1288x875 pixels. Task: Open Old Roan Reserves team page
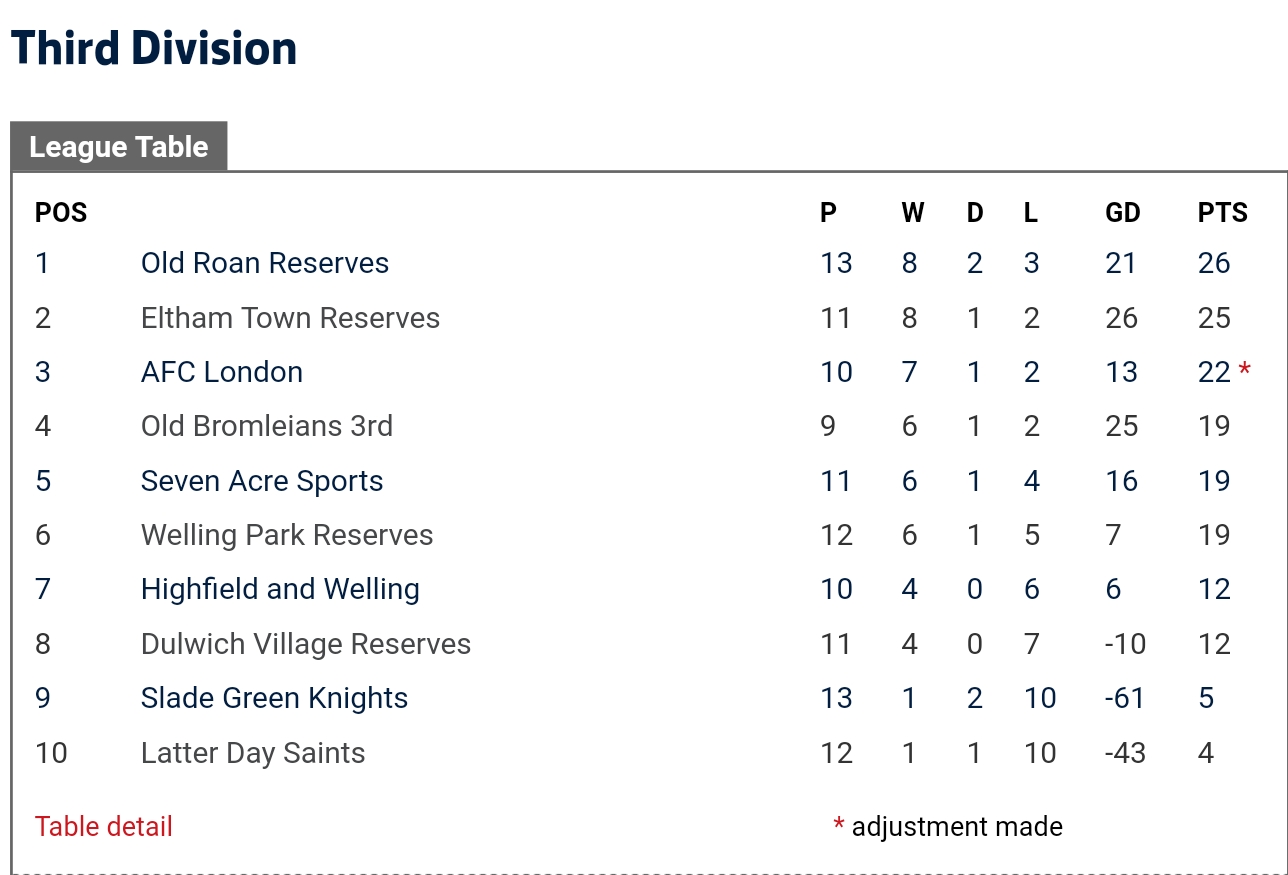[265, 263]
